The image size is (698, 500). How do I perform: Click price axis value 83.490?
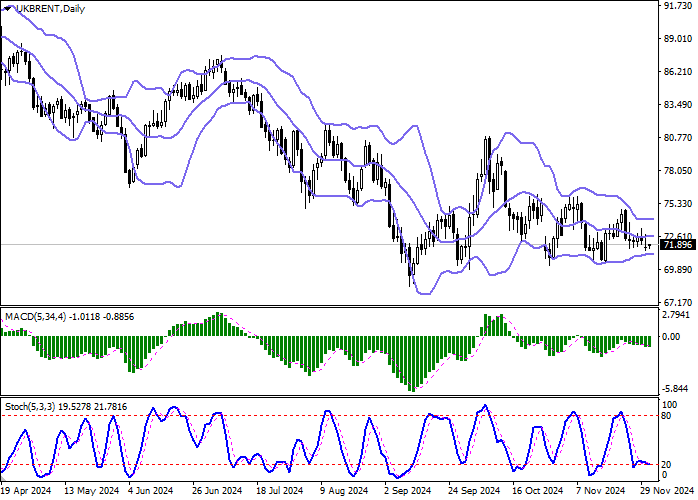click(x=678, y=105)
